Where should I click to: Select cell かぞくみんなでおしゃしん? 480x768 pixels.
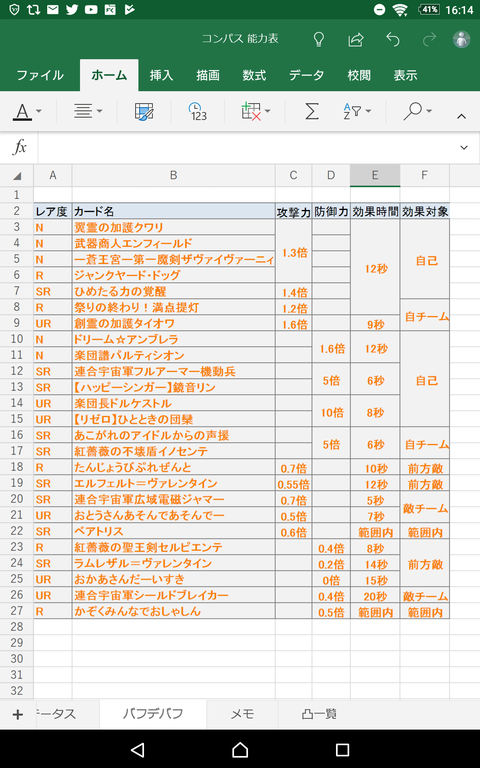(173, 611)
